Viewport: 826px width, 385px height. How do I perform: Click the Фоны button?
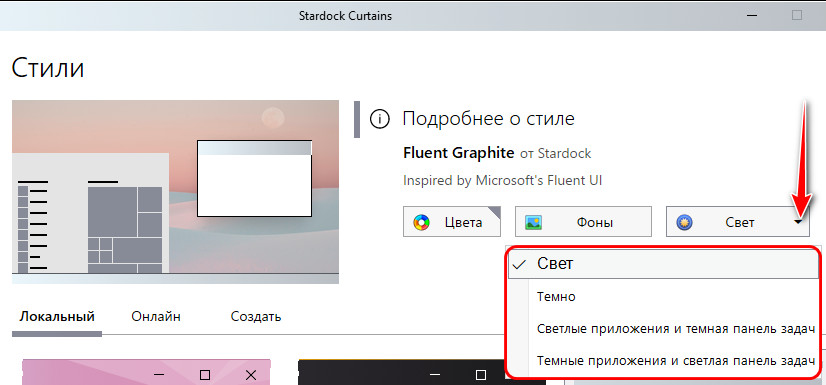(x=583, y=222)
